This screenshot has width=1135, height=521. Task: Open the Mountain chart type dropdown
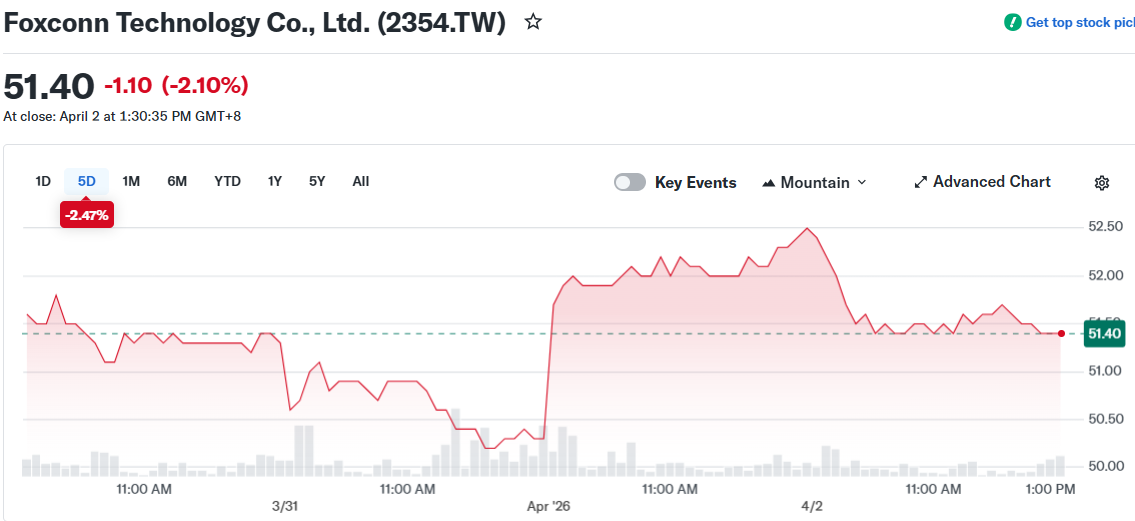click(814, 182)
